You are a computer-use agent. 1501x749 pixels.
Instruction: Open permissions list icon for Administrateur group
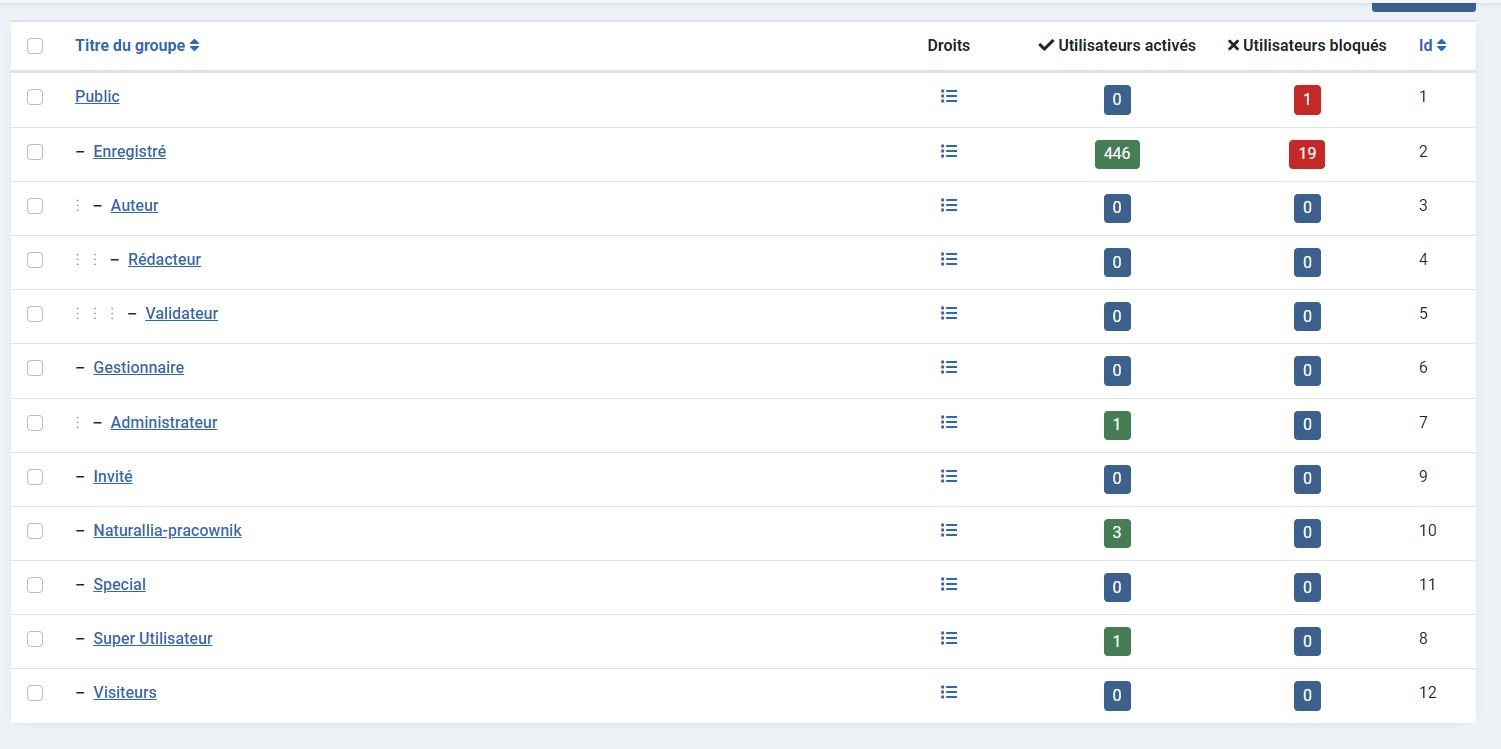pos(949,422)
